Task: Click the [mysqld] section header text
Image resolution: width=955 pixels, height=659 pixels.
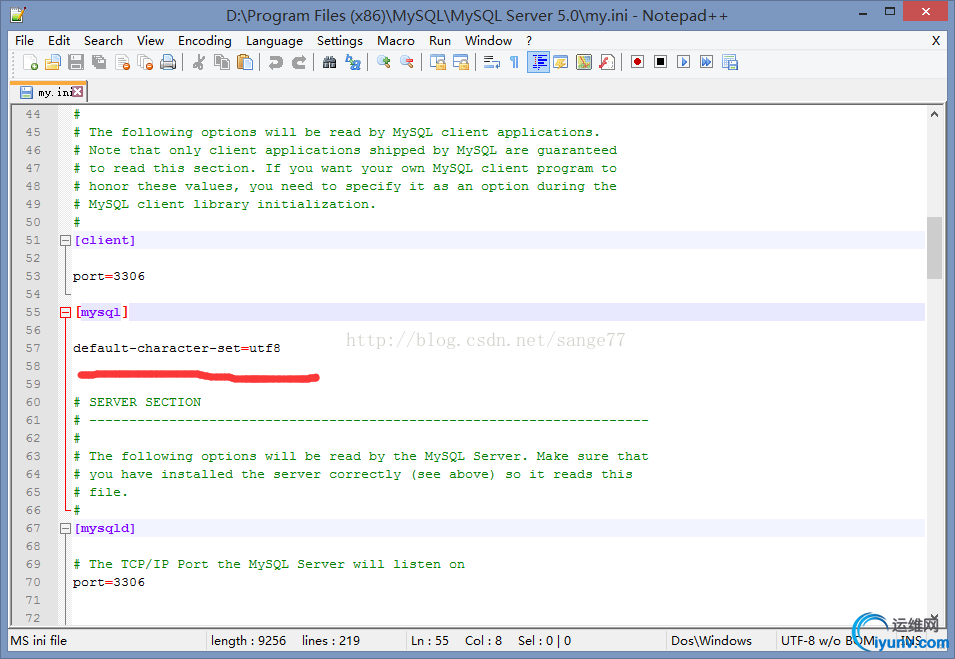Action: click(x=105, y=529)
